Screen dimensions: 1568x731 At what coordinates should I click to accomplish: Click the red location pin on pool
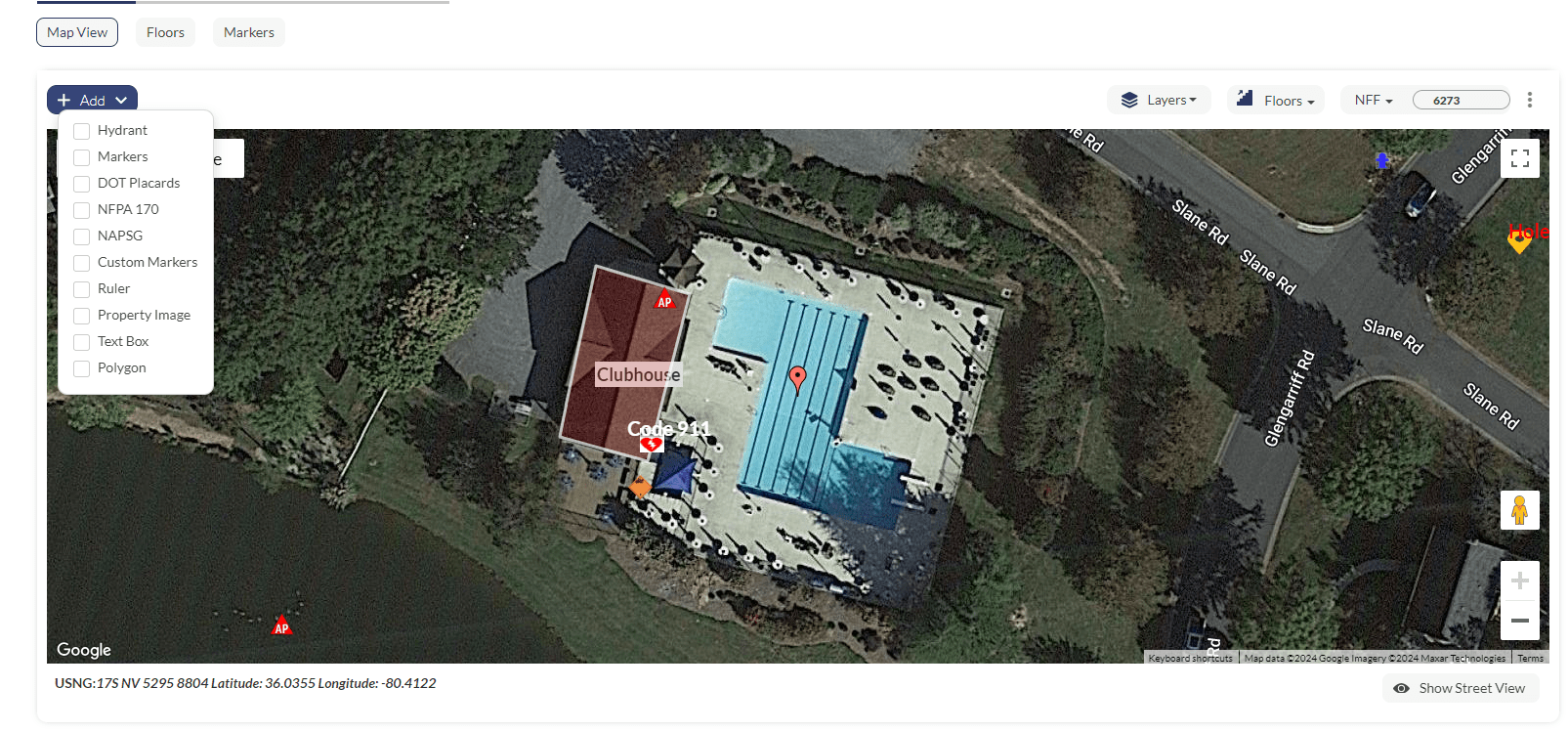(797, 379)
